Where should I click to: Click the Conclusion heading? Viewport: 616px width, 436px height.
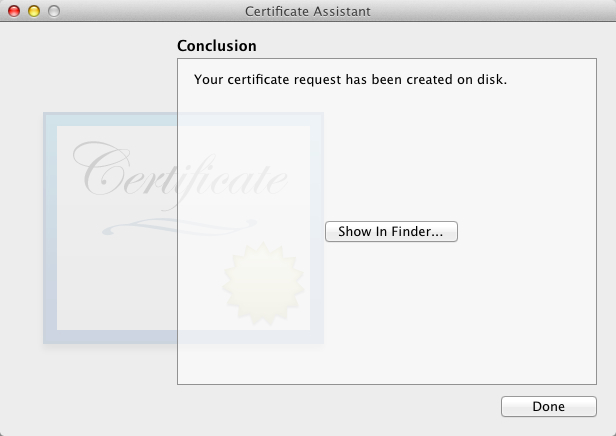[x=216, y=46]
